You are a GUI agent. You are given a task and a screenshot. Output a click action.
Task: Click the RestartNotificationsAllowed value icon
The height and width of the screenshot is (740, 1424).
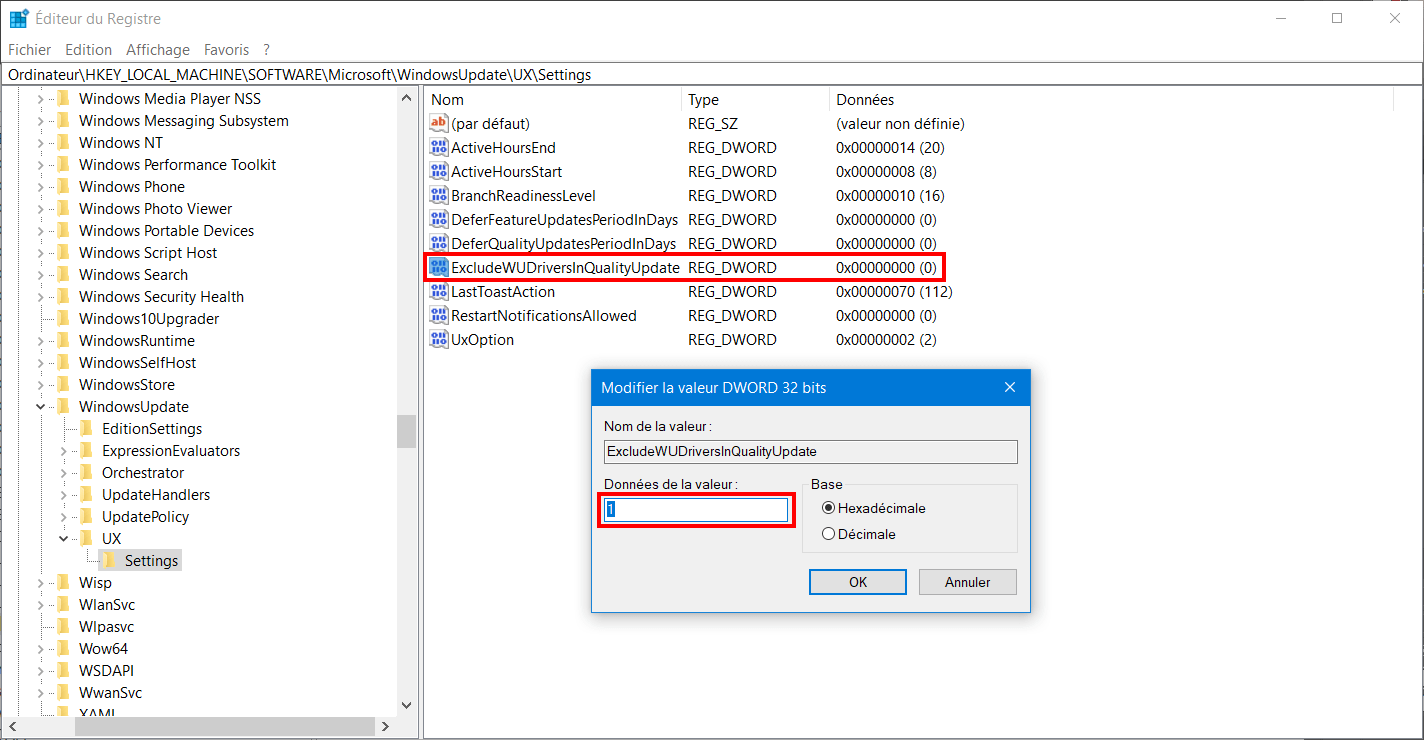coord(439,315)
